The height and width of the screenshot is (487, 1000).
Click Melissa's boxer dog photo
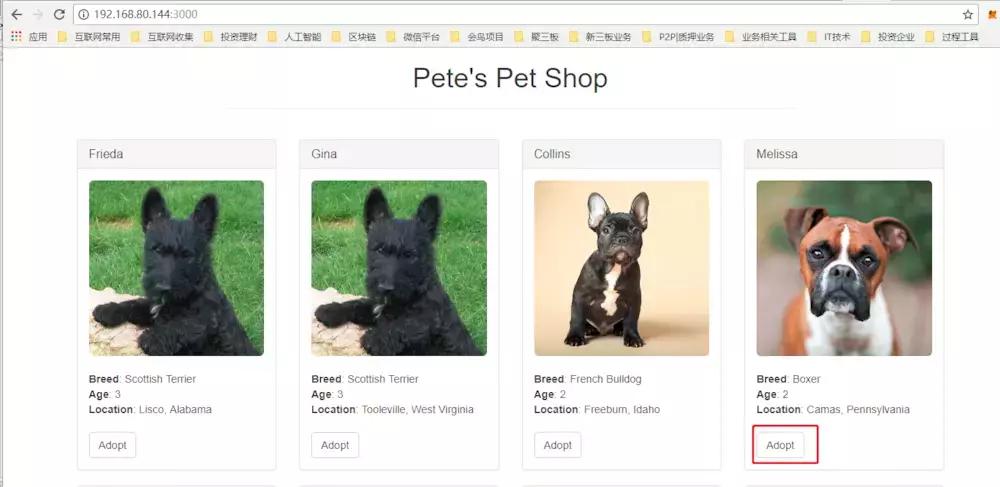click(844, 268)
